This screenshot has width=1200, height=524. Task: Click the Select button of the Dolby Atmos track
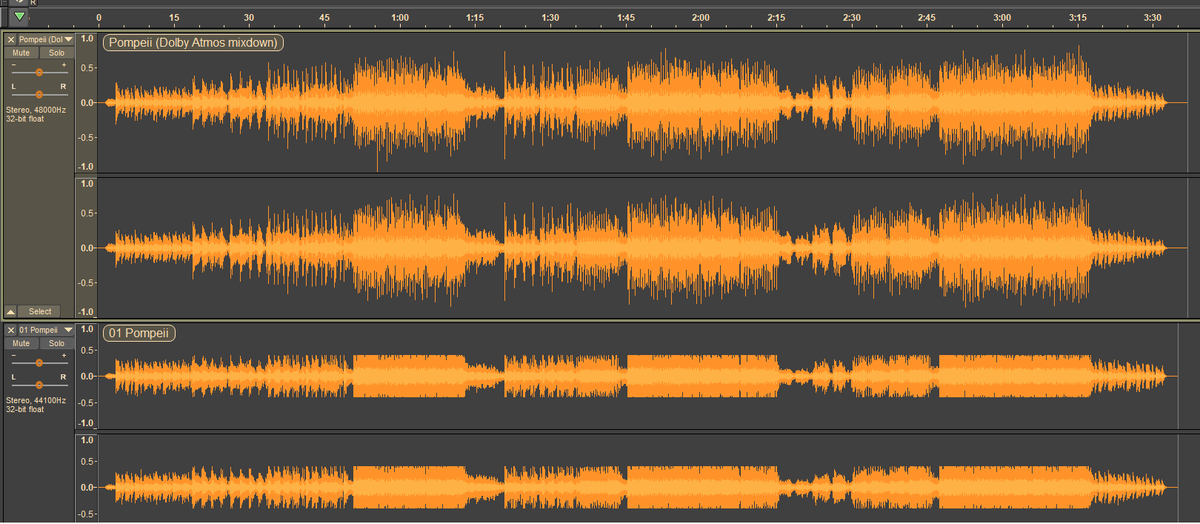(x=40, y=311)
